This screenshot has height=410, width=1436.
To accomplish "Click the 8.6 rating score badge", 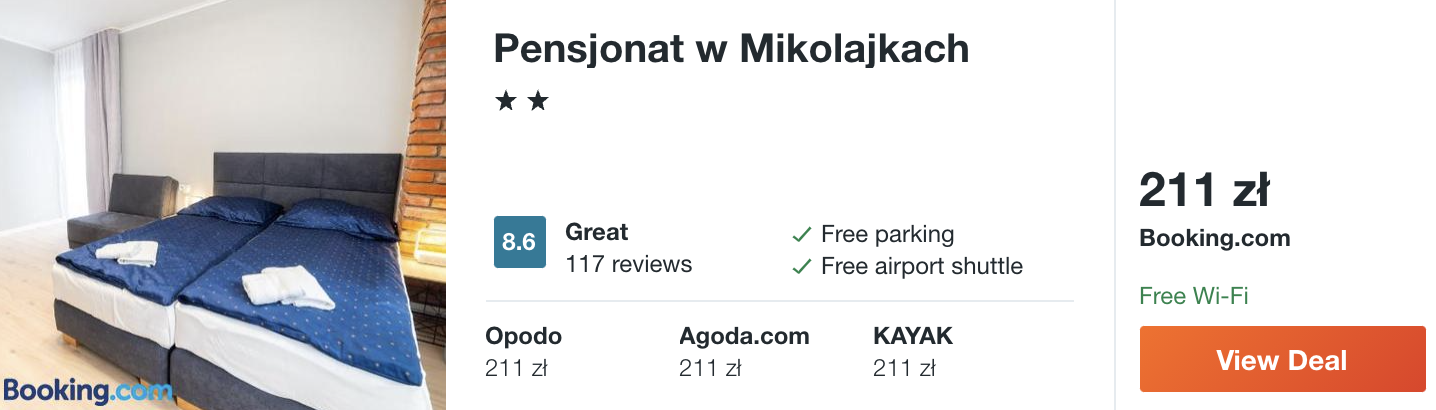I will point(520,242).
